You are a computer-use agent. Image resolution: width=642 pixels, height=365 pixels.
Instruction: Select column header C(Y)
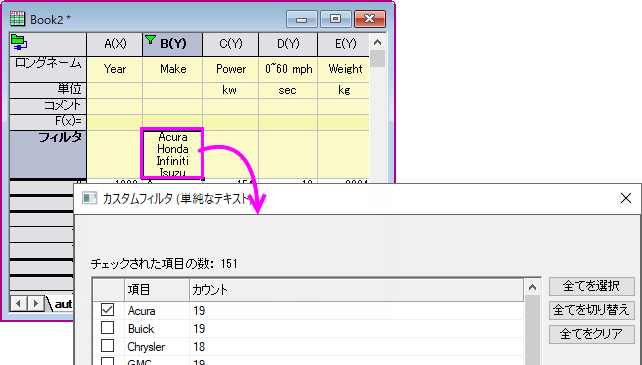click(231, 44)
